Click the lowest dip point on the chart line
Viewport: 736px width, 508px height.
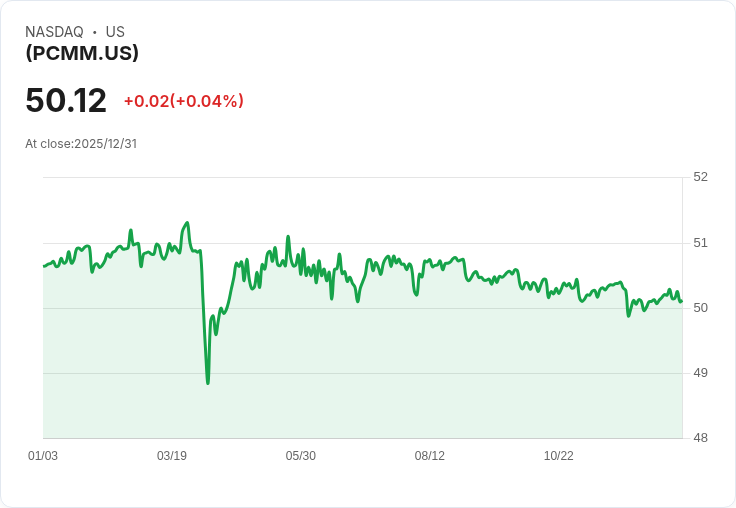[x=208, y=383]
